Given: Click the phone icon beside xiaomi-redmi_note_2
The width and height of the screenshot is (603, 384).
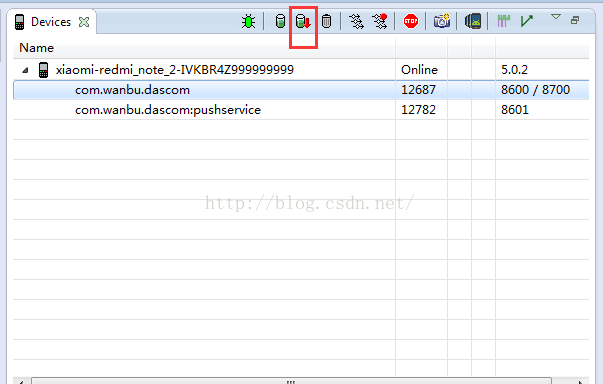Looking at the screenshot, I should tap(43, 70).
